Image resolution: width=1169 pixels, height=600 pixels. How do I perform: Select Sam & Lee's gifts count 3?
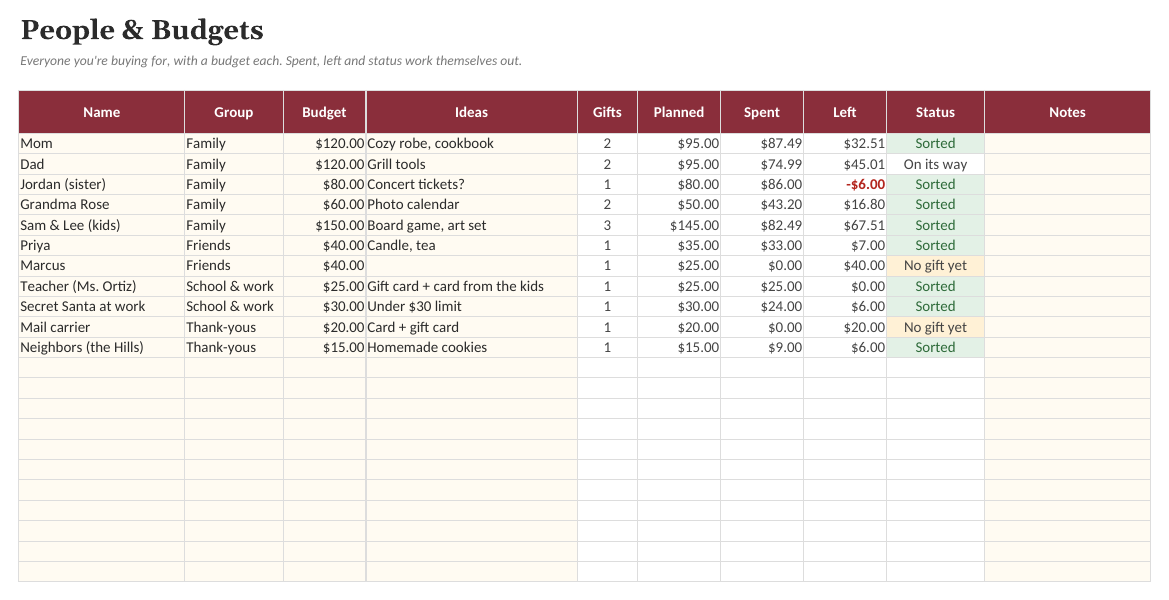[607, 225]
